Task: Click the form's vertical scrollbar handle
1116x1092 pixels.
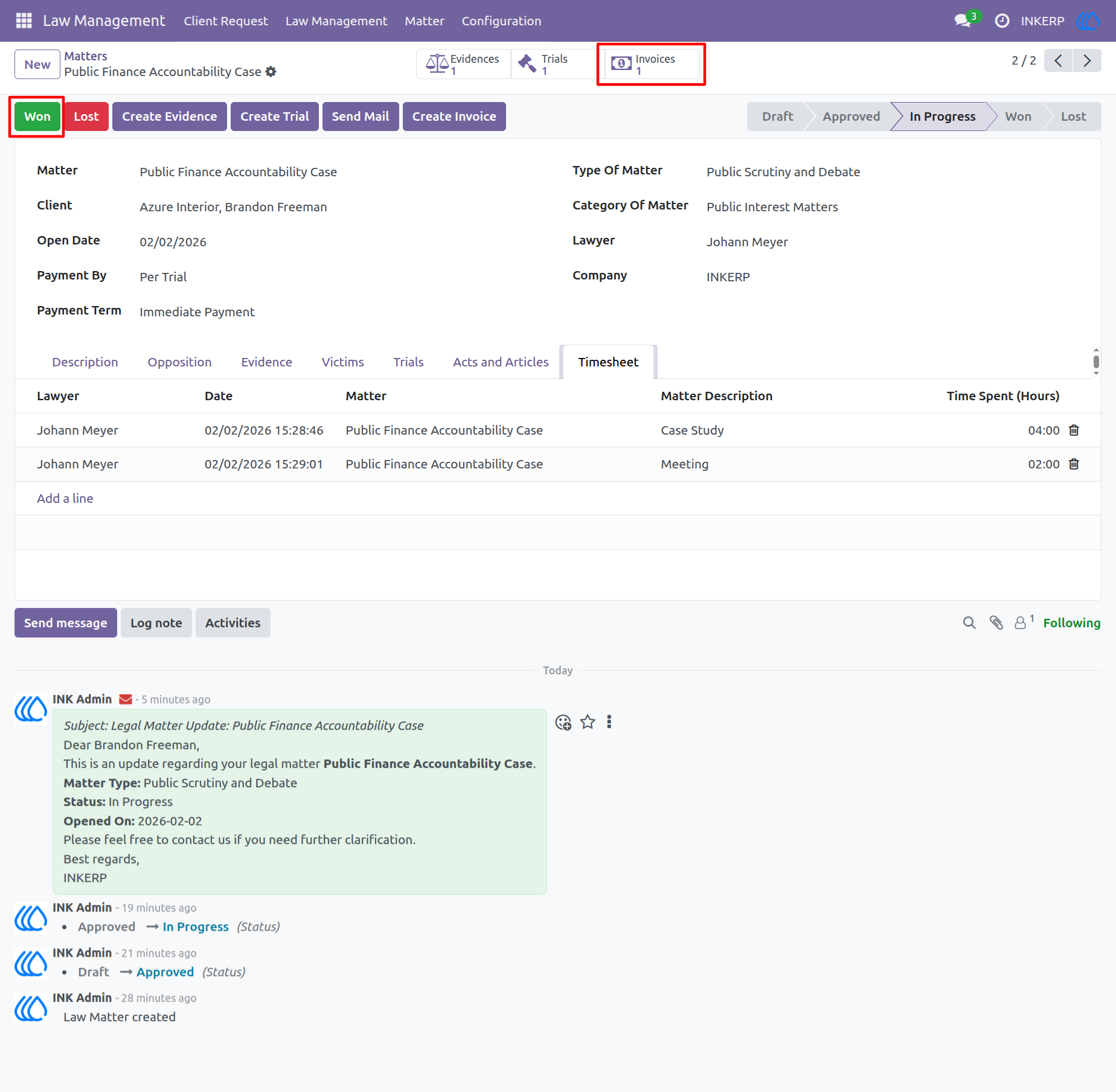Action: 1096,362
